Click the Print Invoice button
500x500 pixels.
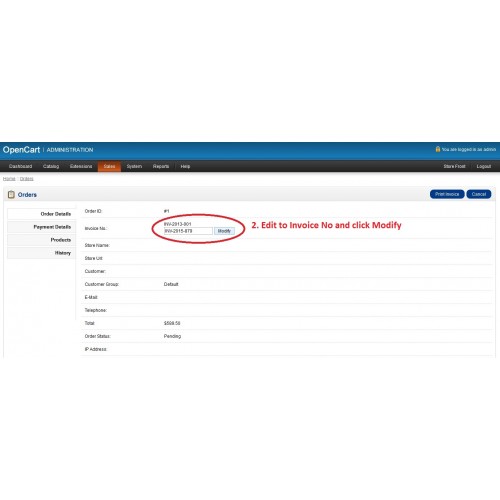point(447,194)
